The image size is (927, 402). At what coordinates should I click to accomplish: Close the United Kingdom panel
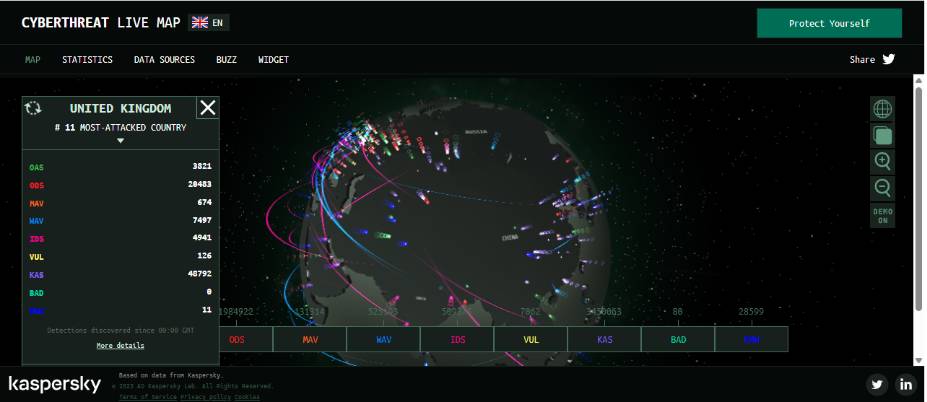[207, 108]
